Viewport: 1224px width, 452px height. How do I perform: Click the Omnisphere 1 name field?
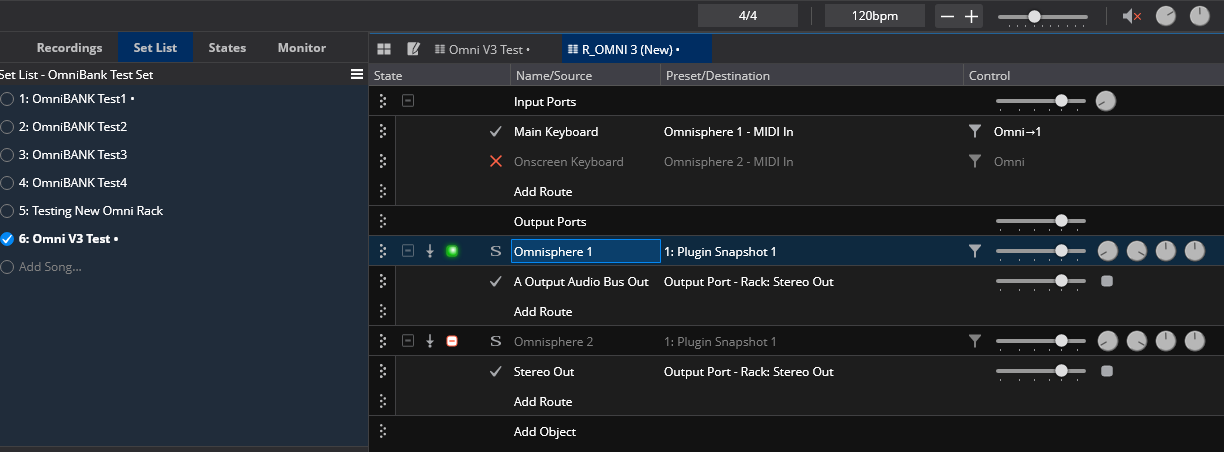586,251
